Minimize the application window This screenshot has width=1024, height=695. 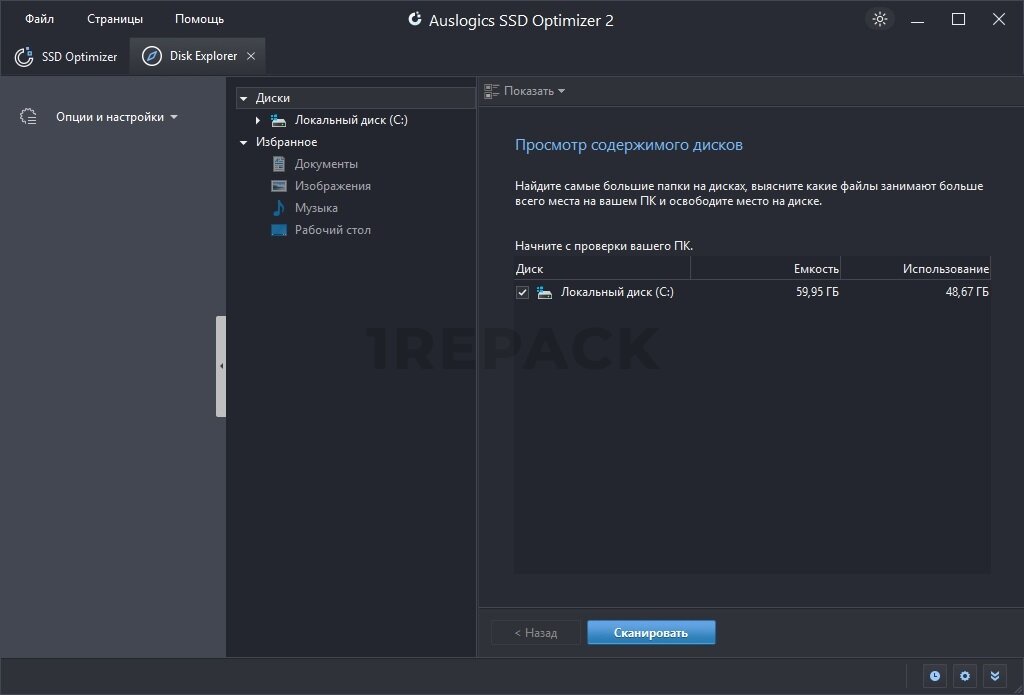918,20
